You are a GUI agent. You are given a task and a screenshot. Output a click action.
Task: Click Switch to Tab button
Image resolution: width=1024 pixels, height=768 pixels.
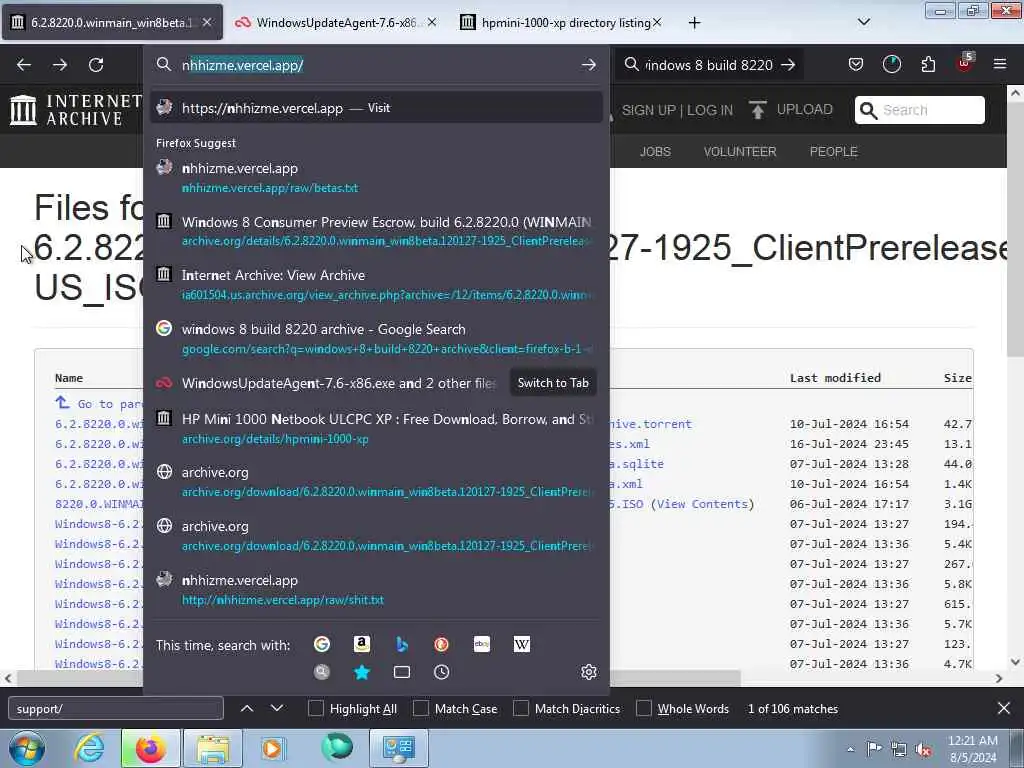[x=553, y=383]
